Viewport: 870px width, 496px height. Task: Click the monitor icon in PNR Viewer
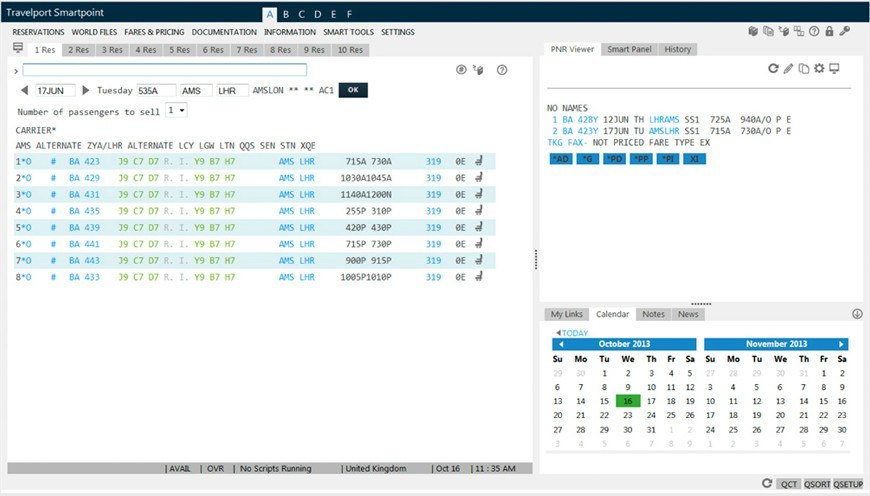pos(834,69)
